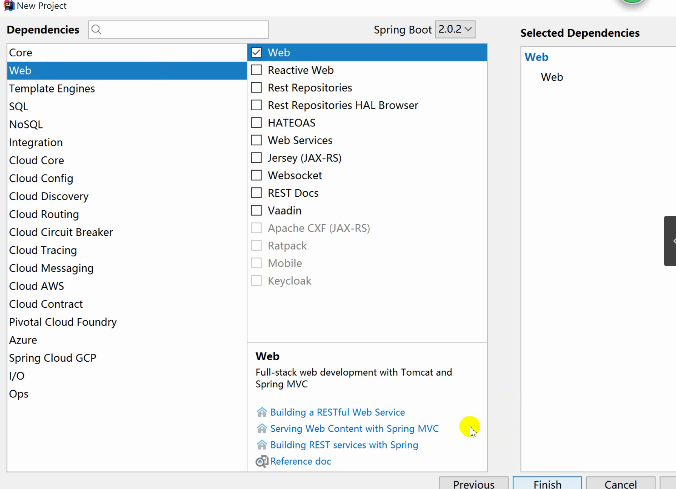
Task: Select the Cloud Discovery category
Action: tap(127, 196)
